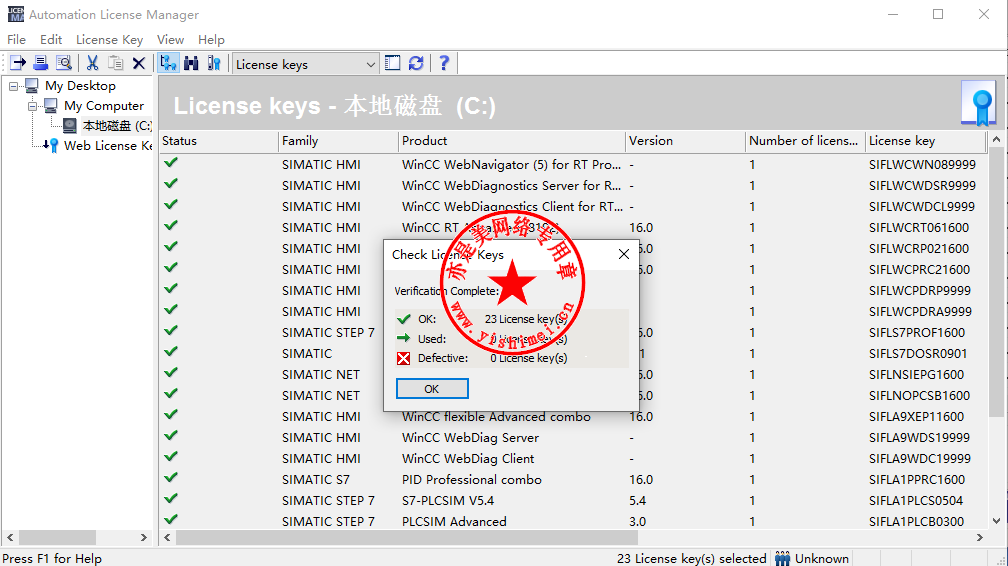This screenshot has width=1008, height=566.
Task: Click the users icon in status bar
Action: point(782,558)
